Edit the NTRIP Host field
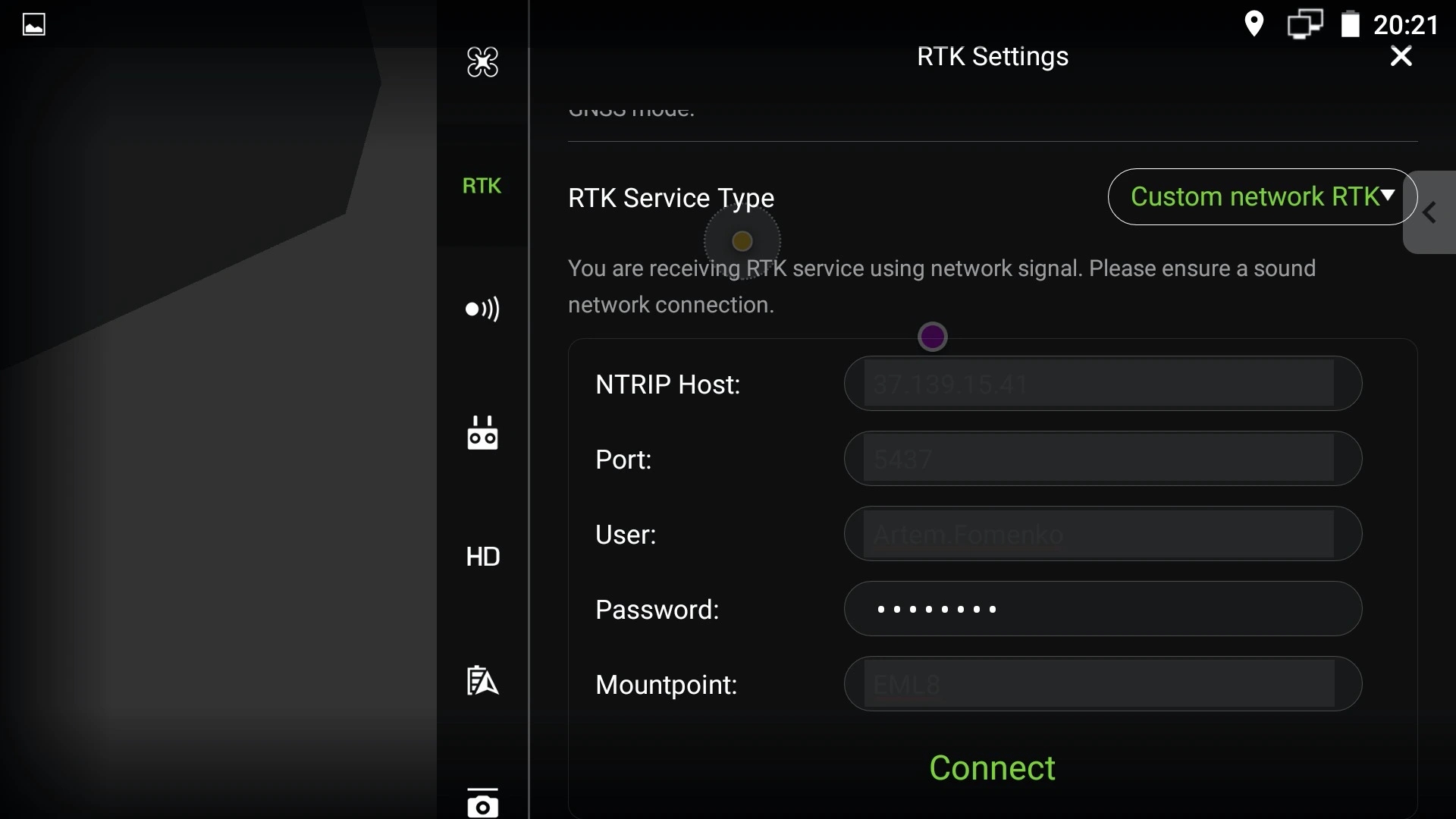This screenshot has width=1456, height=819. [1100, 384]
